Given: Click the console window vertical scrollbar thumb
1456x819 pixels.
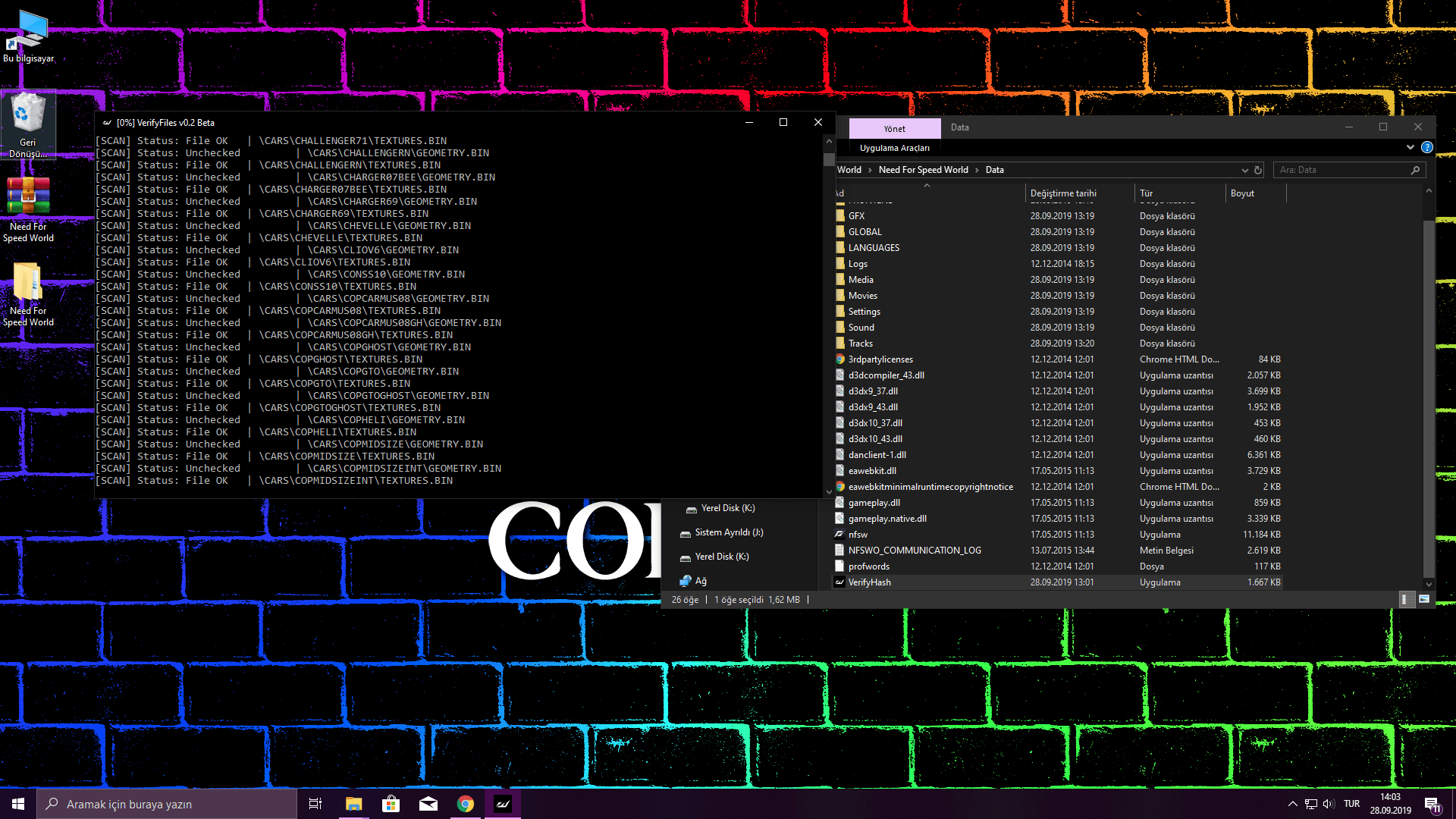Looking at the screenshot, I should 829,159.
